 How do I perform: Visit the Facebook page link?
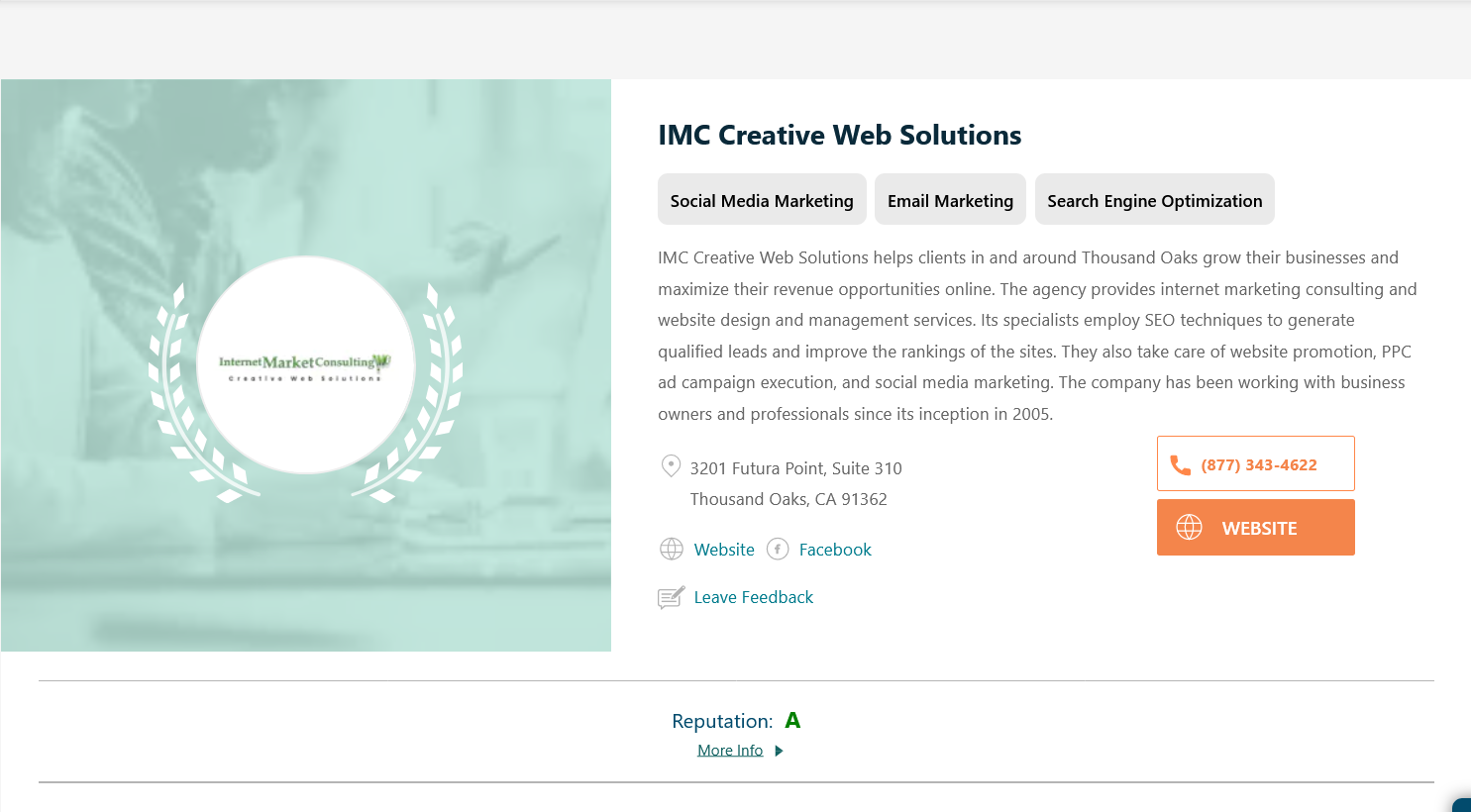pyautogui.click(x=835, y=550)
